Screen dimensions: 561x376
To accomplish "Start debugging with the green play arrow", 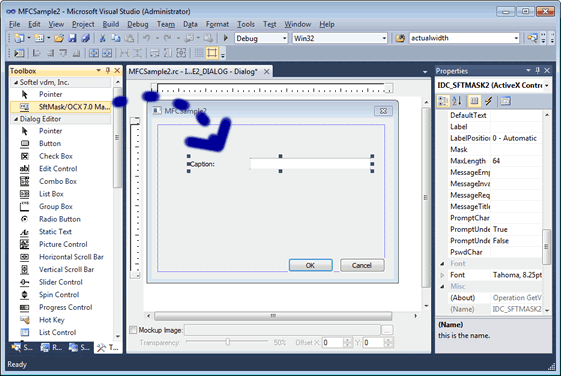I will [225, 38].
